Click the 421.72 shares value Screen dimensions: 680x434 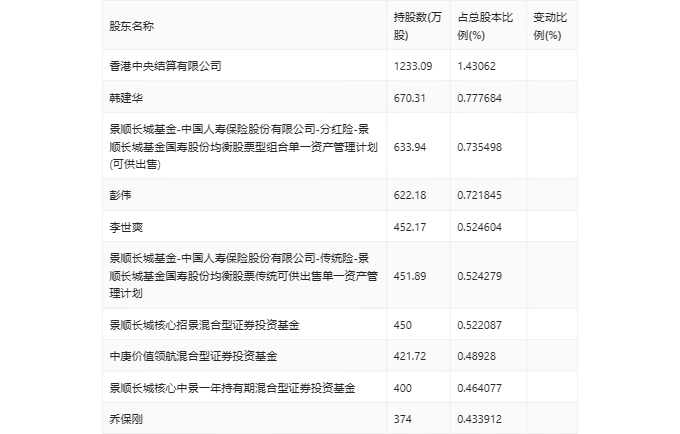pos(410,356)
